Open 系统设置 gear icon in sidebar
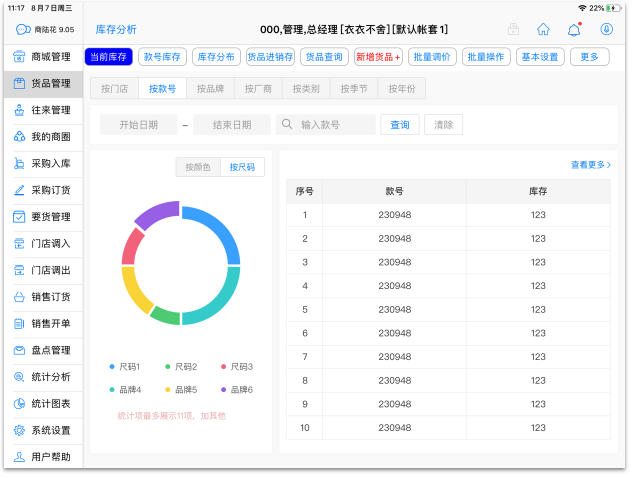The height and width of the screenshot is (478, 633). (19, 430)
